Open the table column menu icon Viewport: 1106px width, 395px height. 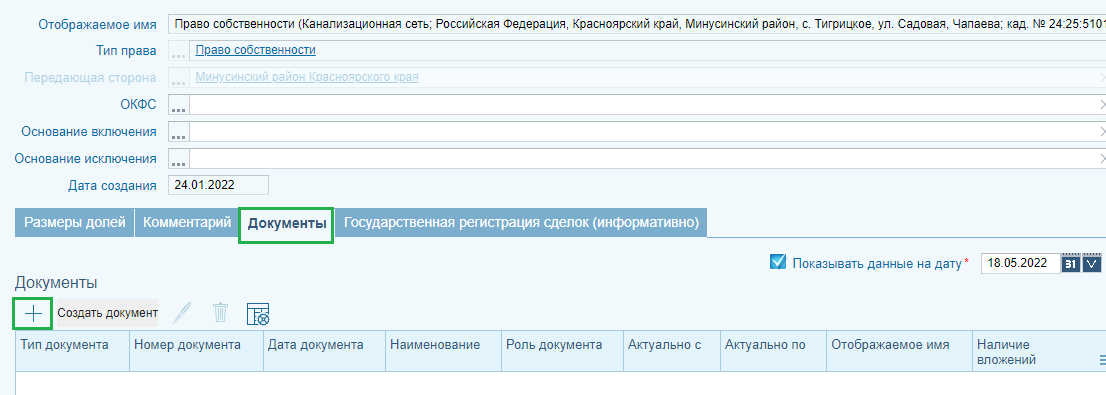point(1101,360)
